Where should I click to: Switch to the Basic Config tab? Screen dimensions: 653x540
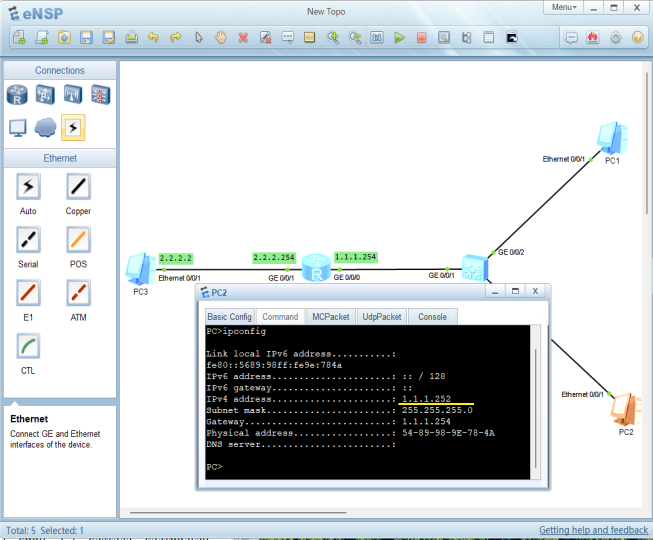[x=229, y=317]
